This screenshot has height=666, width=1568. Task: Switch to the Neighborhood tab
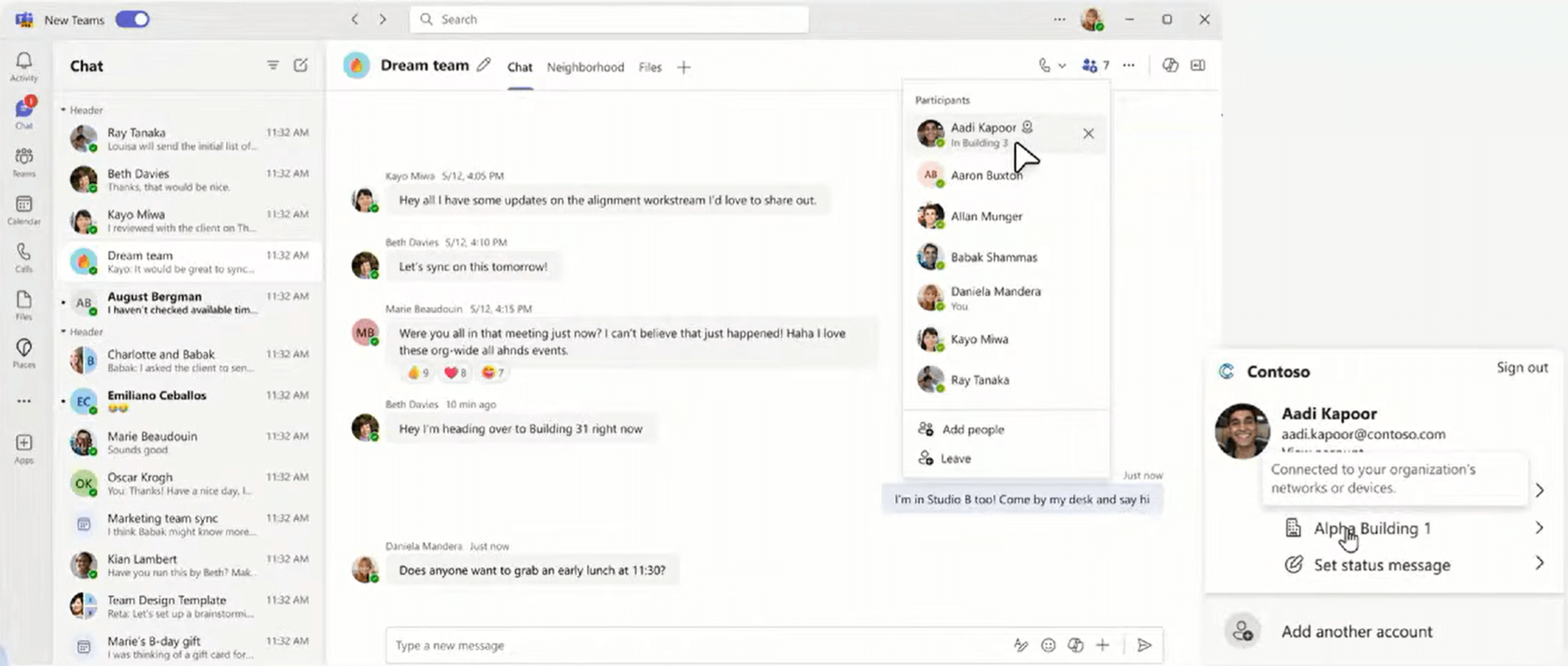click(x=584, y=66)
